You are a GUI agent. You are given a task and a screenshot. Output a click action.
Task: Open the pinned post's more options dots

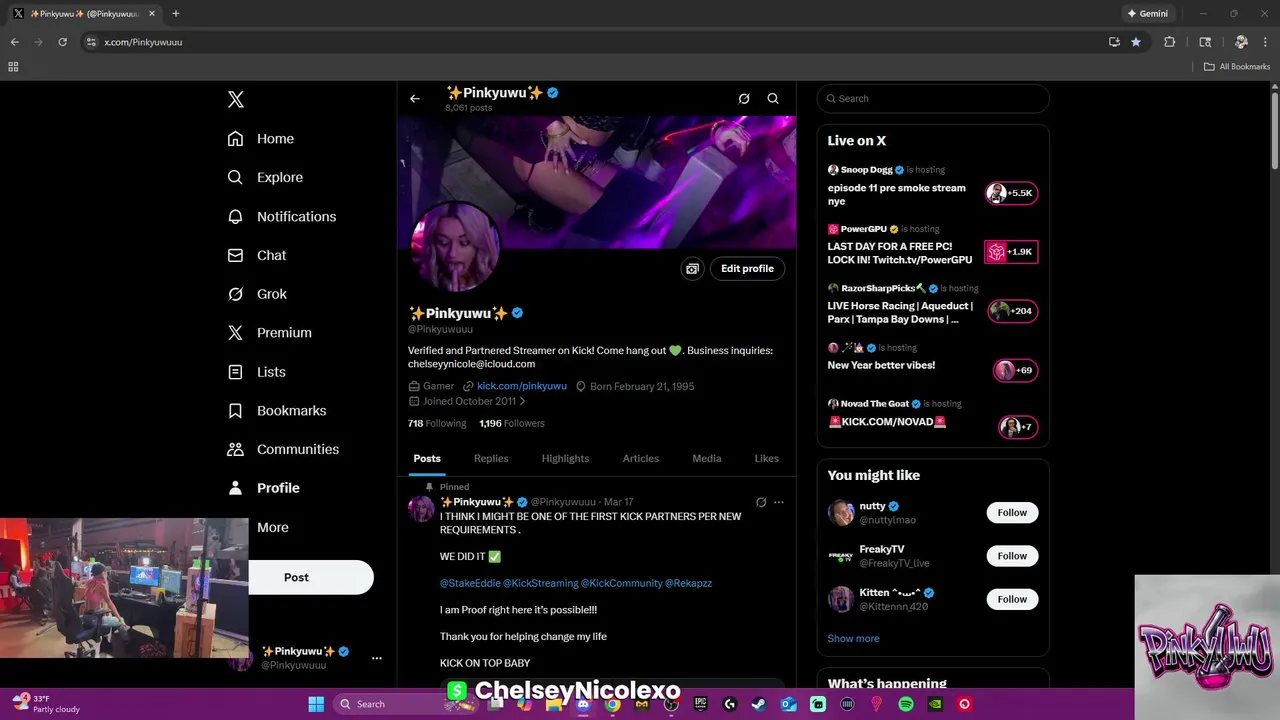pos(779,502)
